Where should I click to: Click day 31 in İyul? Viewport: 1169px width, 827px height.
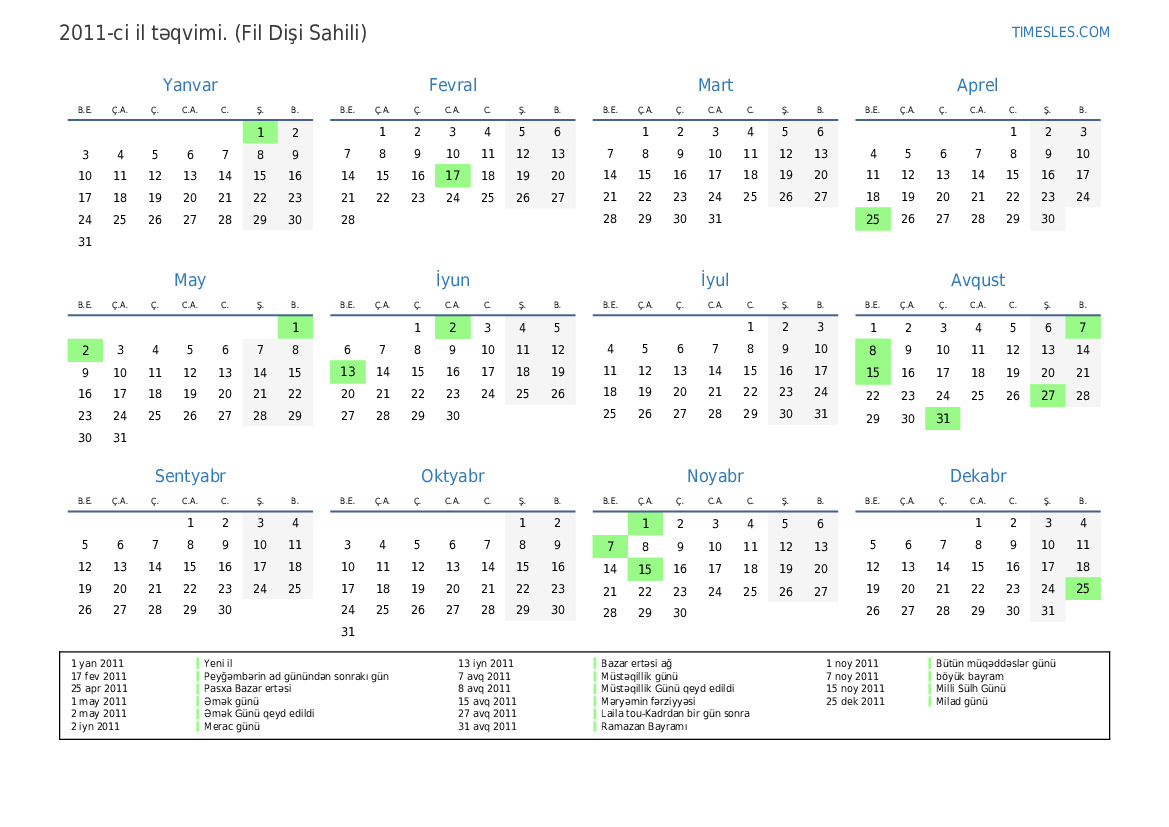pos(820,414)
